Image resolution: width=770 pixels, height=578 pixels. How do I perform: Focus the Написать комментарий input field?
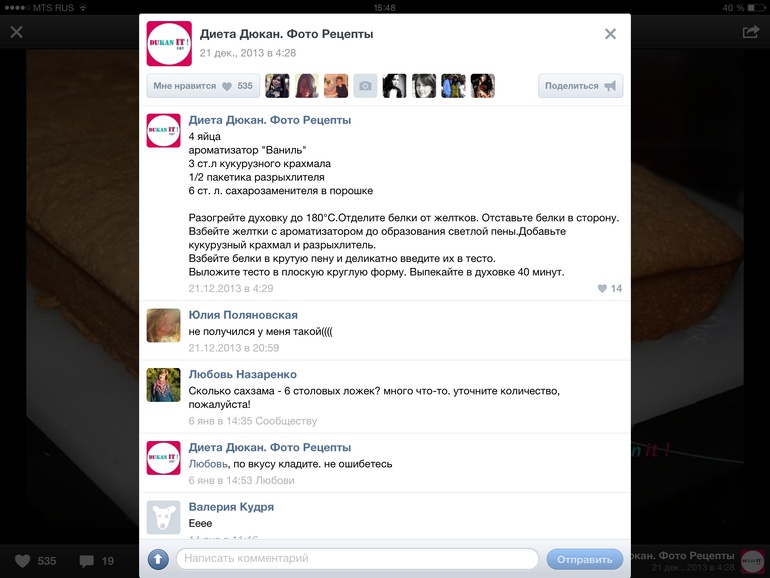pos(358,558)
